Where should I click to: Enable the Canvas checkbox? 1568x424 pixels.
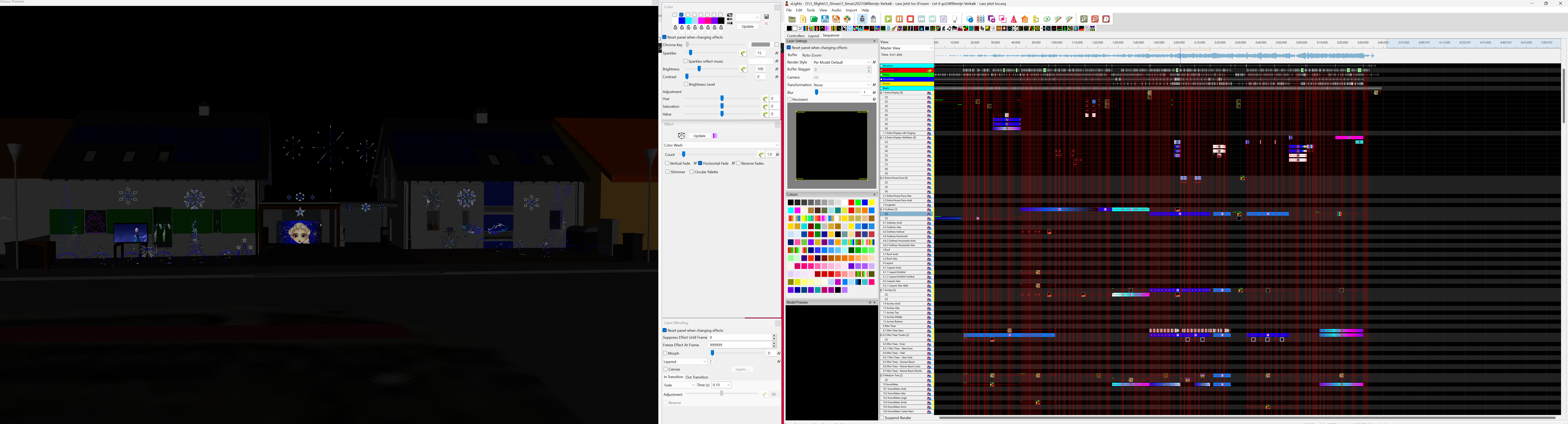click(666, 369)
